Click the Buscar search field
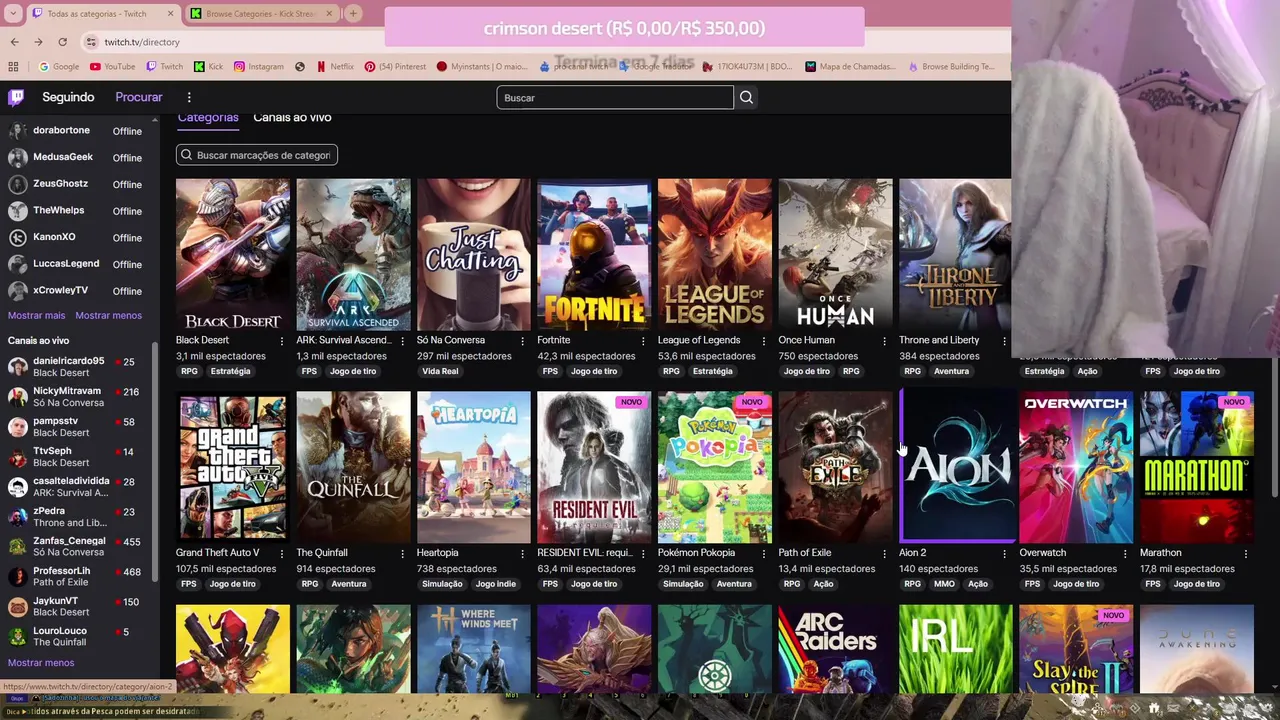The image size is (1280, 720). click(x=615, y=97)
